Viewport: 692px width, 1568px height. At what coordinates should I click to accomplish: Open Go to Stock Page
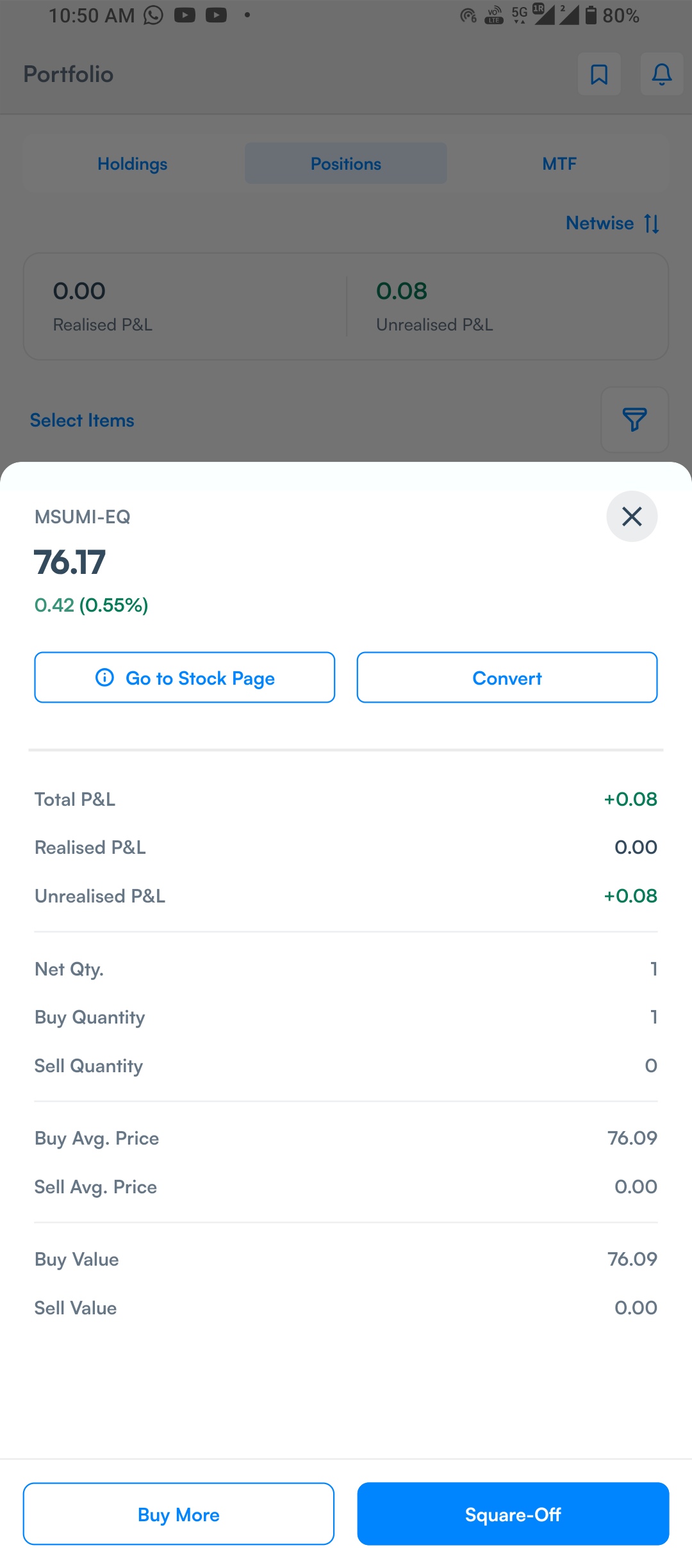tap(185, 678)
